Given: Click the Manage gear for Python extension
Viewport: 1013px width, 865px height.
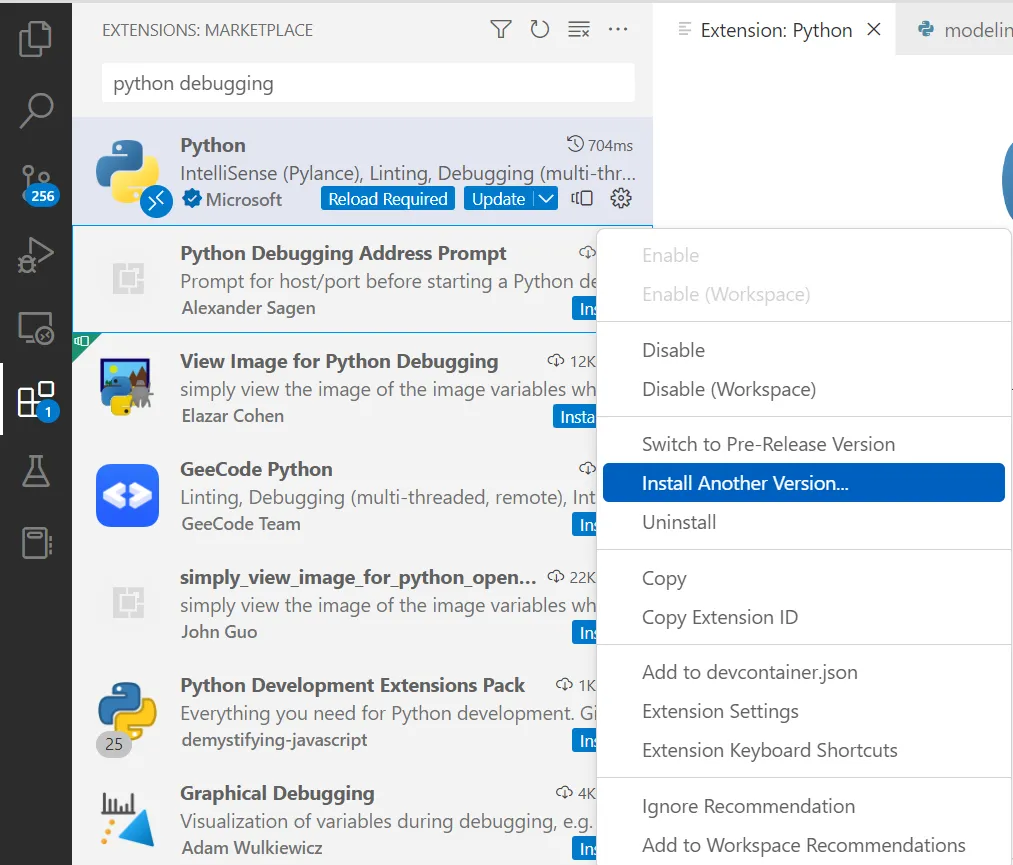Looking at the screenshot, I should point(621,198).
